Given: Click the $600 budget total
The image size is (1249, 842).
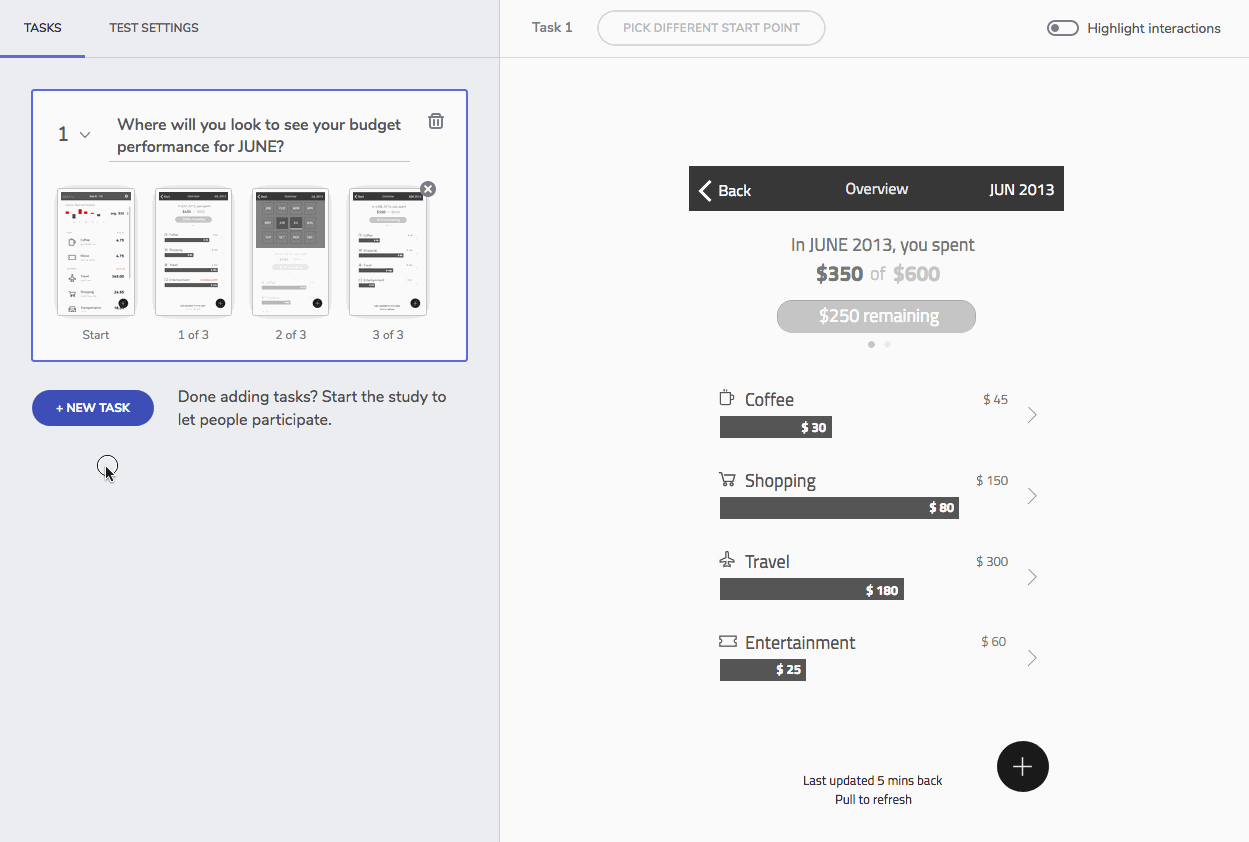Looking at the screenshot, I should point(916,274).
